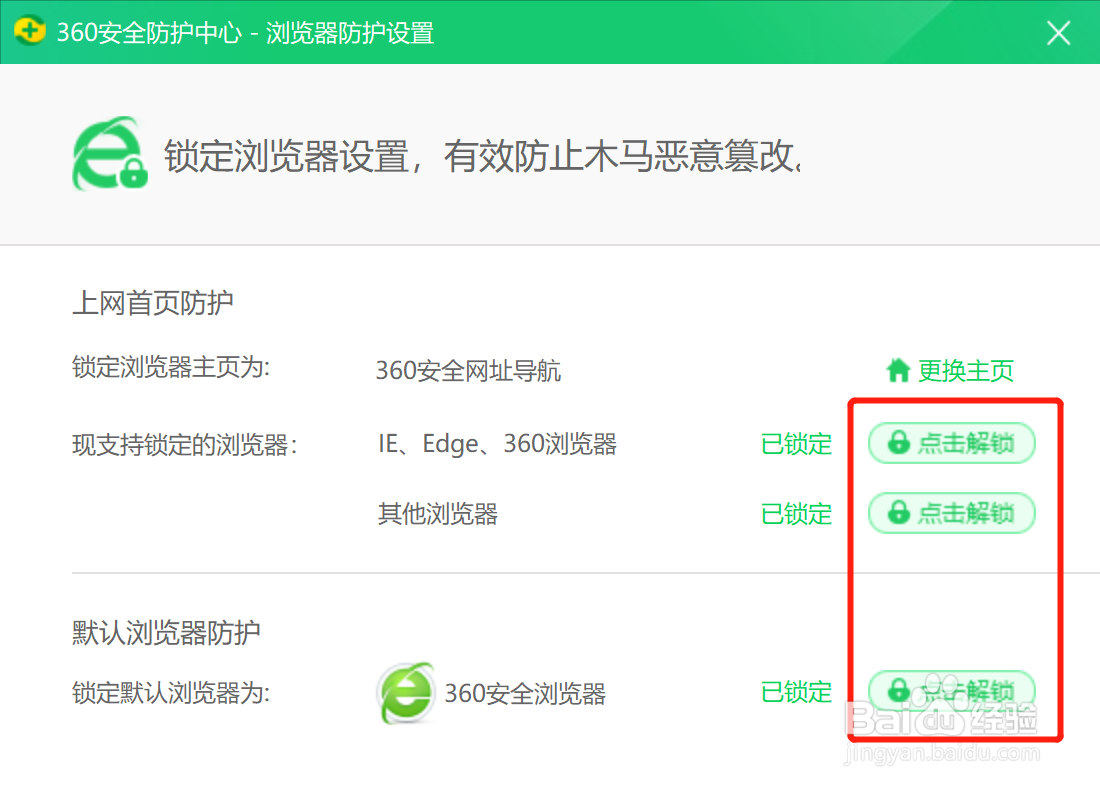The image size is (1100, 790).
Task: Click the 其他浏览器 label
Action: pos(438,514)
